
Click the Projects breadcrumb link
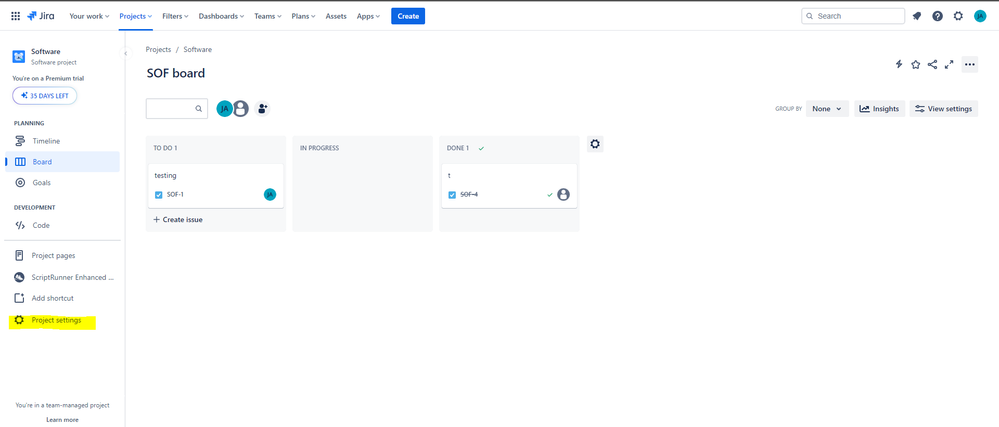pos(158,49)
